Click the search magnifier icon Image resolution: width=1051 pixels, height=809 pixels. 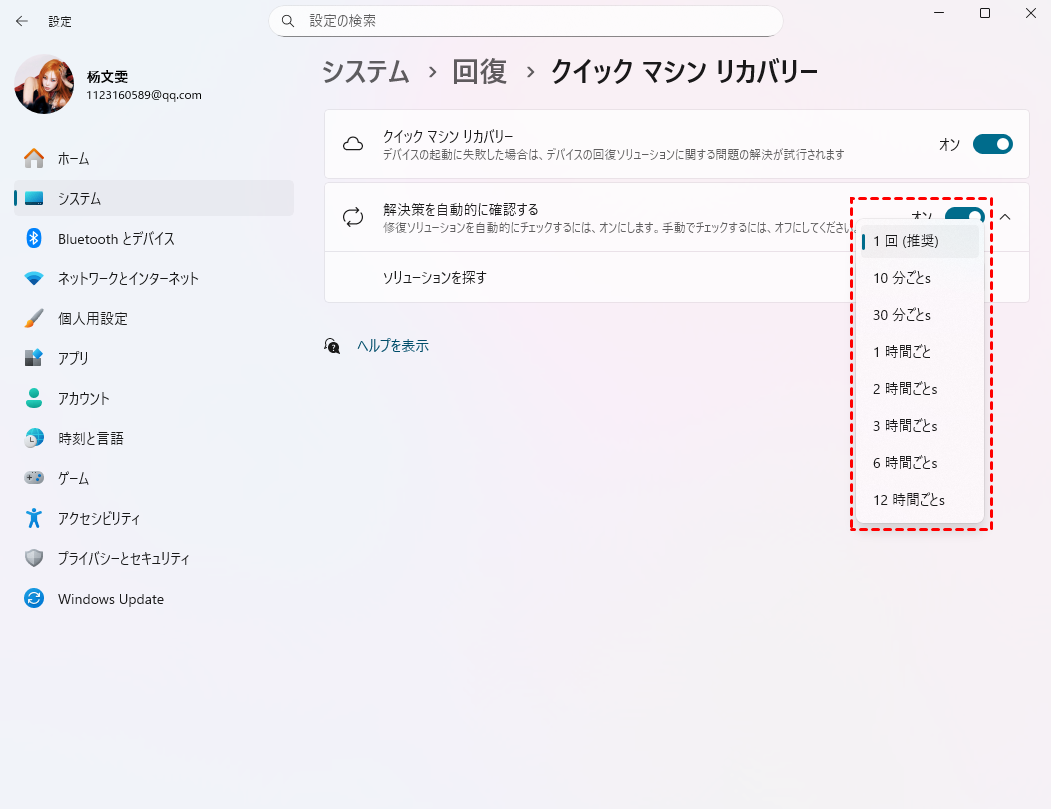click(x=288, y=21)
